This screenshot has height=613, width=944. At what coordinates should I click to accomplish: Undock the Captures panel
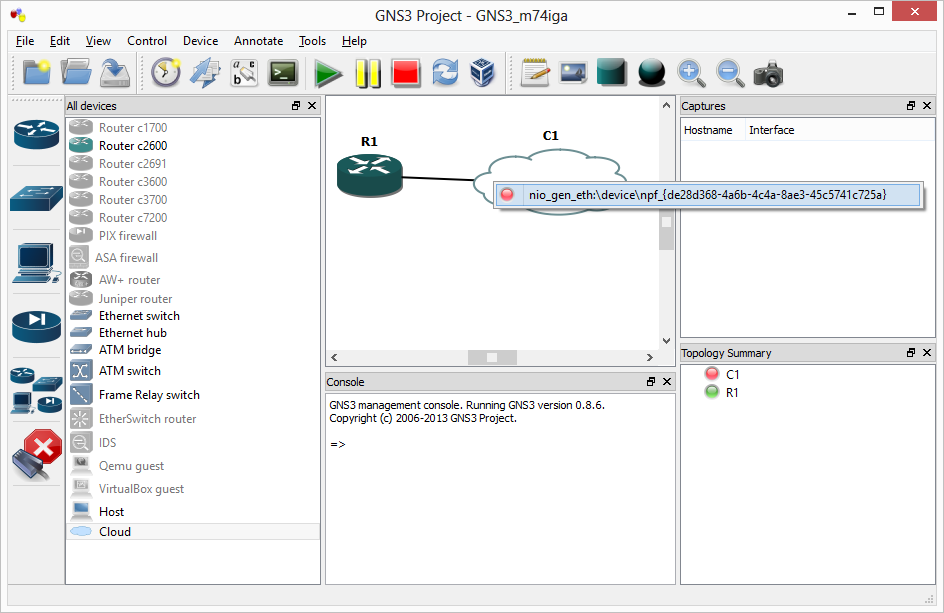[911, 105]
